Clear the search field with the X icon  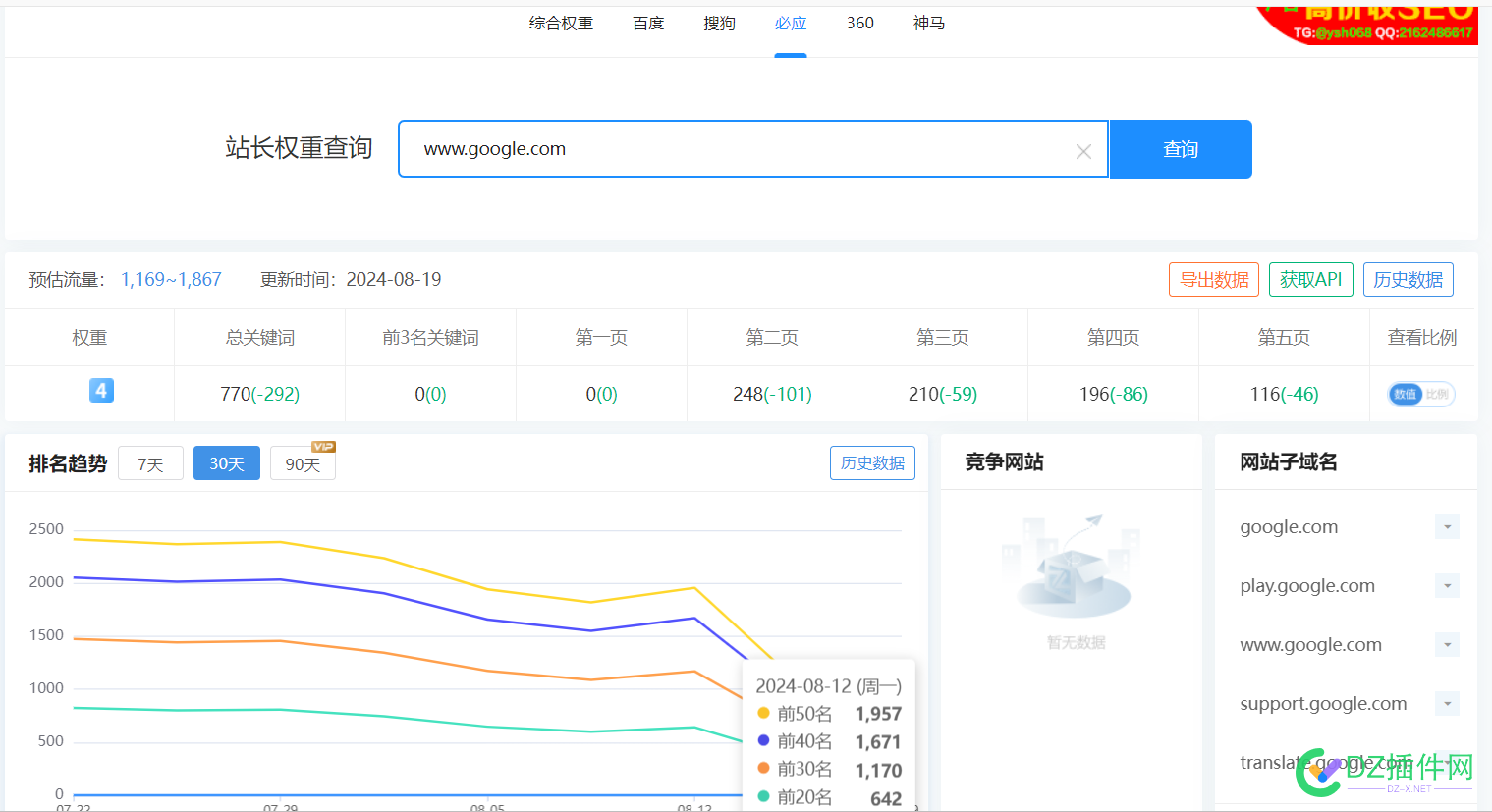point(1083,151)
